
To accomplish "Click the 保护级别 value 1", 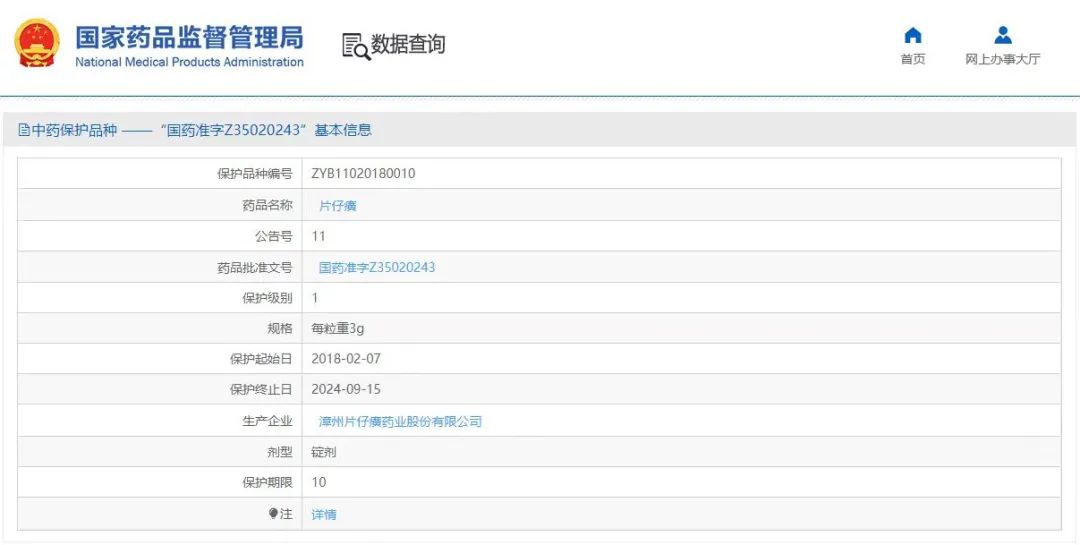I will (315, 298).
